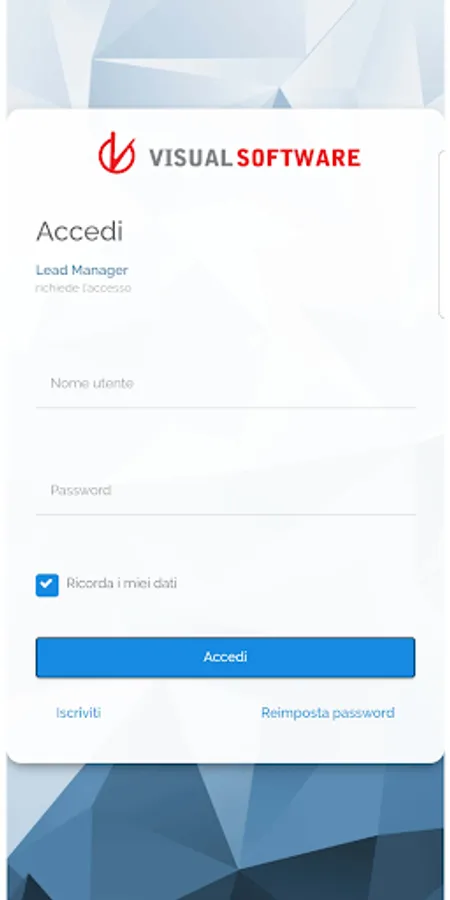Screen dimensions: 450x900
Task: Click the richiede l'accesso subtitle text
Action: [x=83, y=288]
